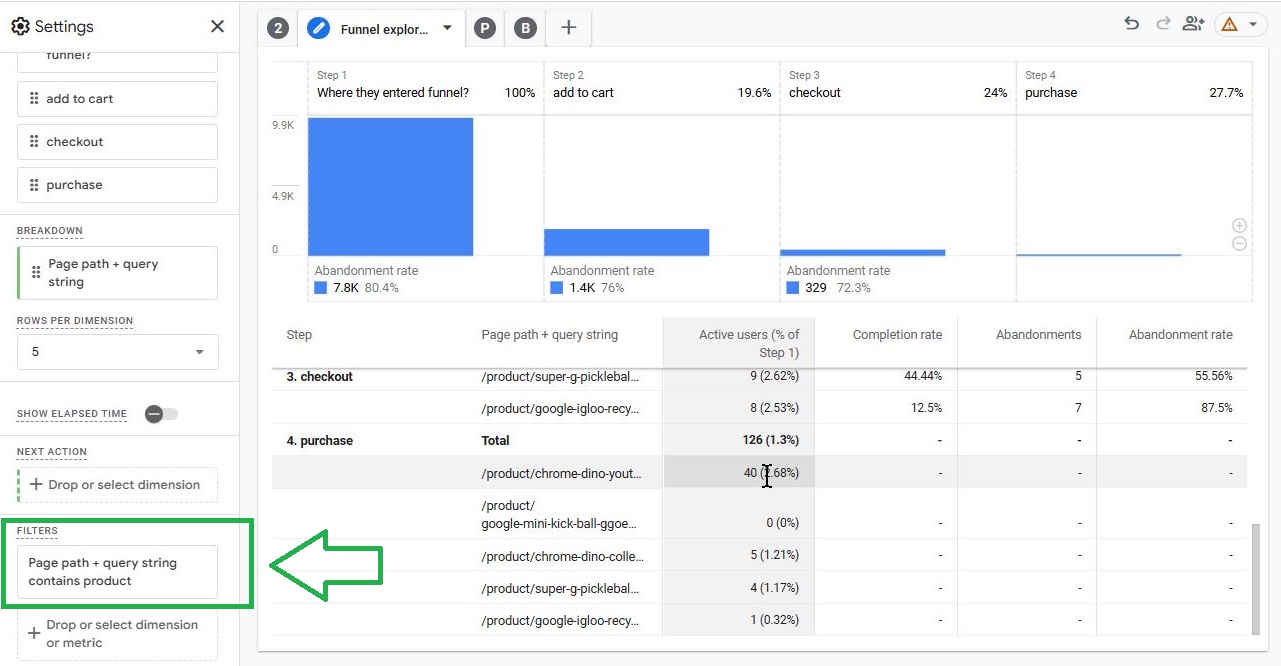1281x666 pixels.
Task: Click the Abandonments column header
Action: click(x=1038, y=335)
